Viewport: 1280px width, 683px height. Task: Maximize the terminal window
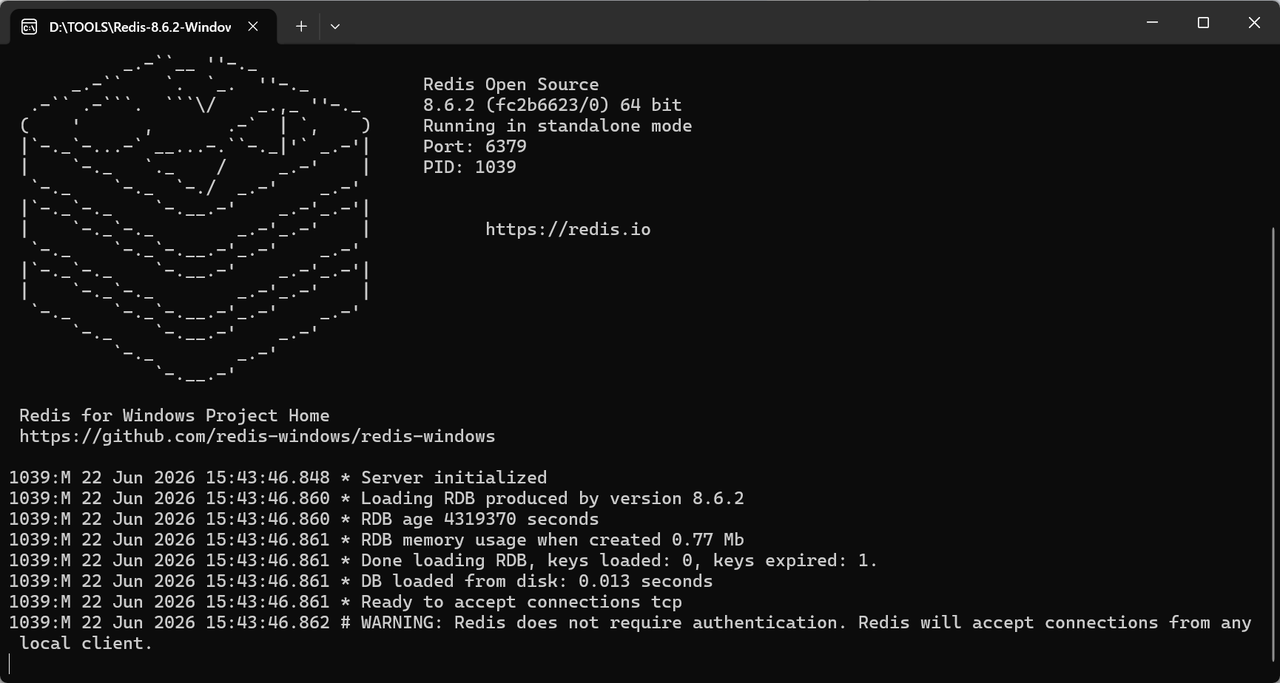pyautogui.click(x=1203, y=23)
